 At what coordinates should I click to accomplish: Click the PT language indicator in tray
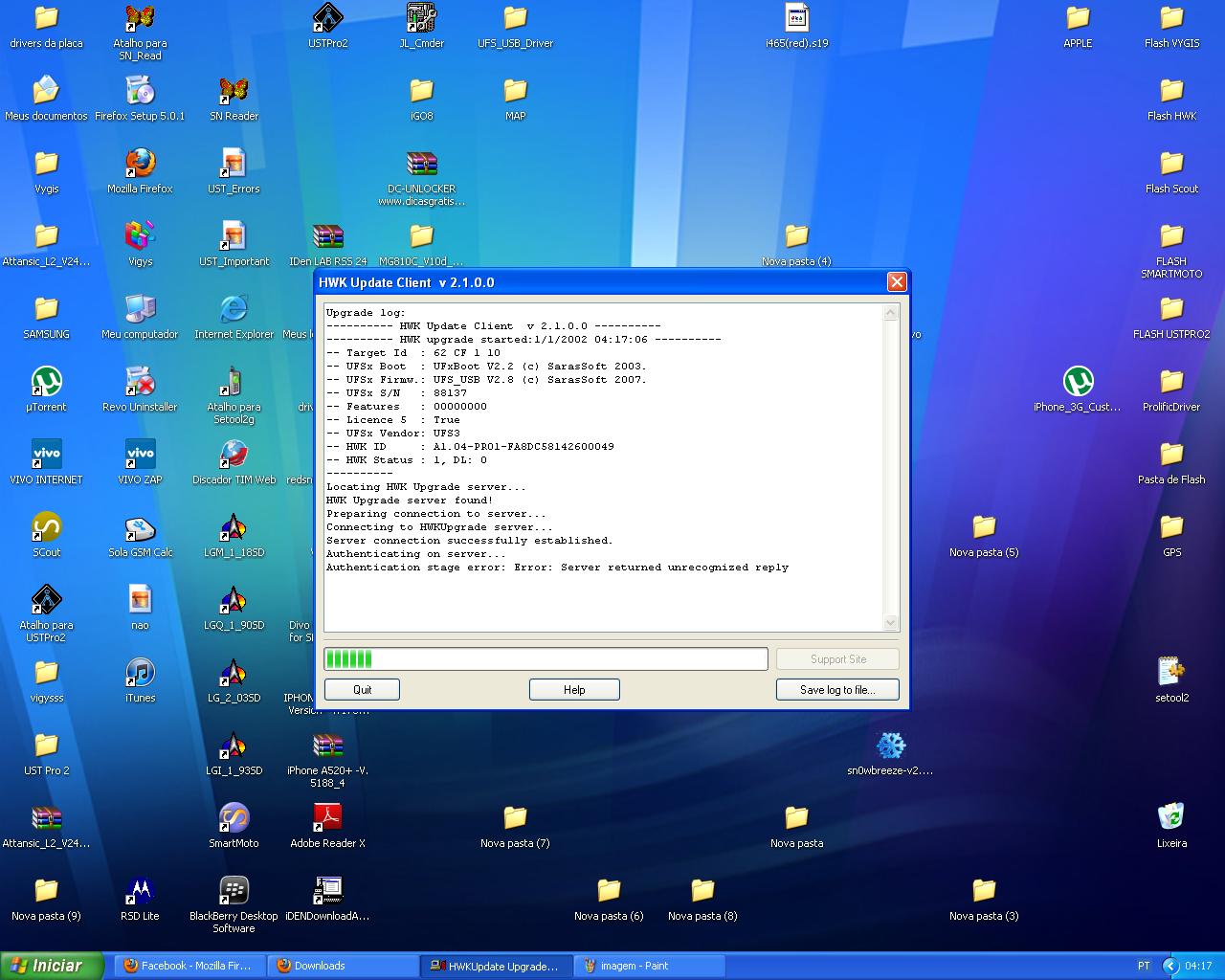coord(1144,966)
